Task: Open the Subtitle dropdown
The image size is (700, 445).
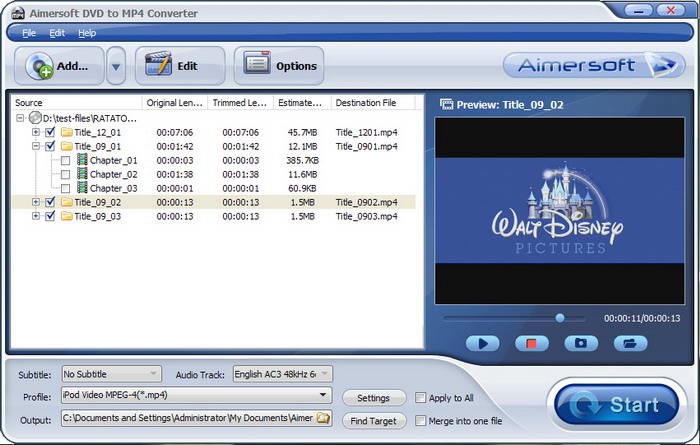Action: click(112, 374)
